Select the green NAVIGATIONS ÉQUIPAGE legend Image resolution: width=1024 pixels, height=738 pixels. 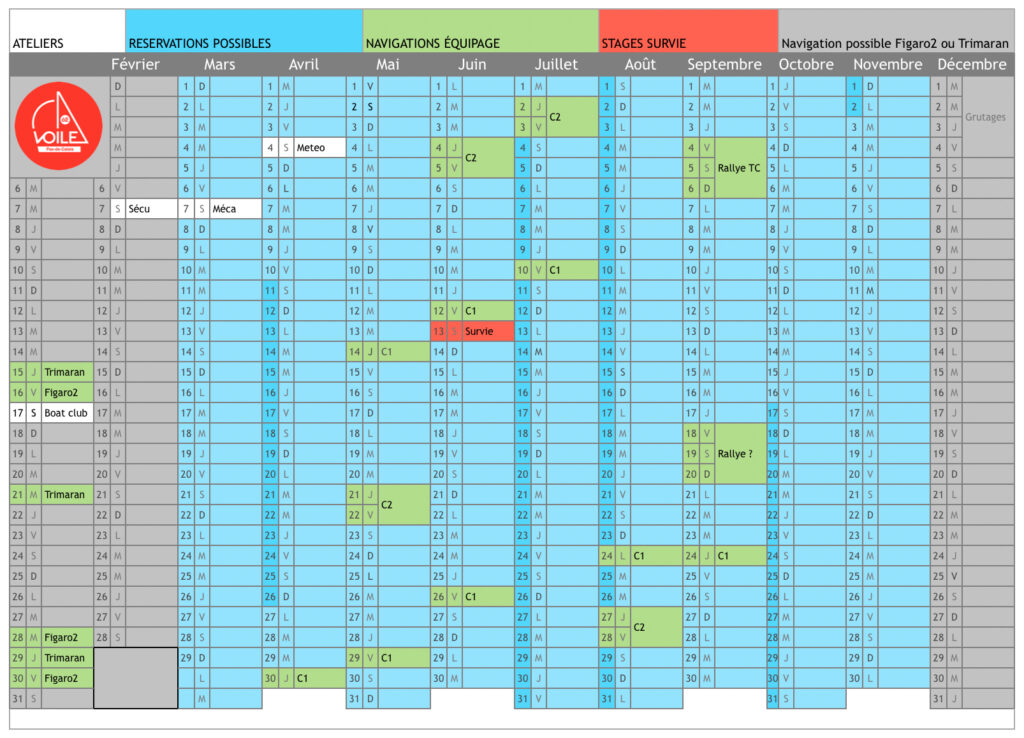point(480,31)
